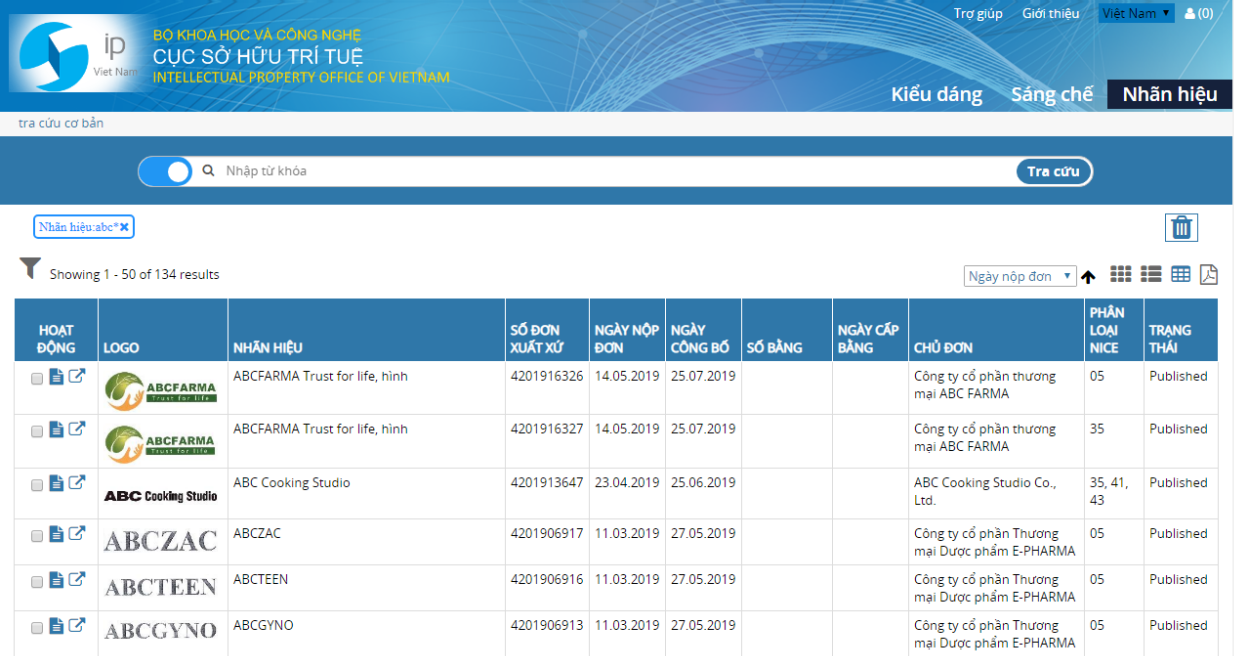Click the ABCZAC logo thumbnail

coord(161,541)
